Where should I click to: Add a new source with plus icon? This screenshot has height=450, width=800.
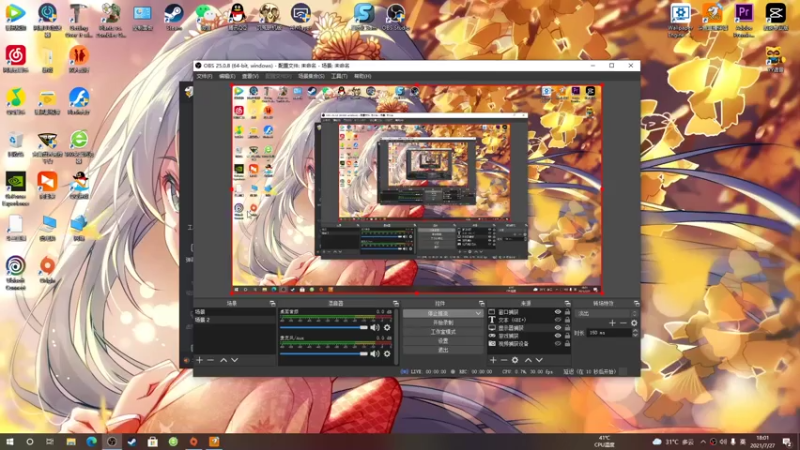[493, 360]
